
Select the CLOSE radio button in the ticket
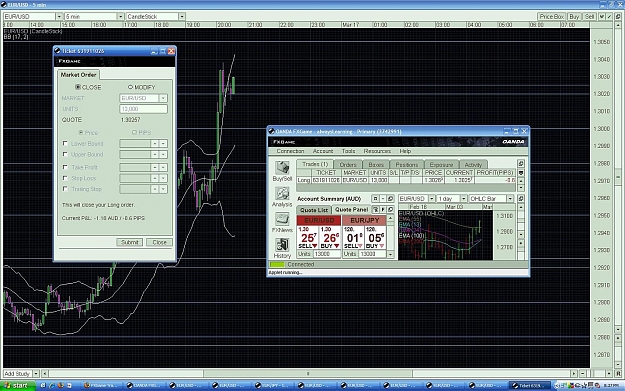78,87
